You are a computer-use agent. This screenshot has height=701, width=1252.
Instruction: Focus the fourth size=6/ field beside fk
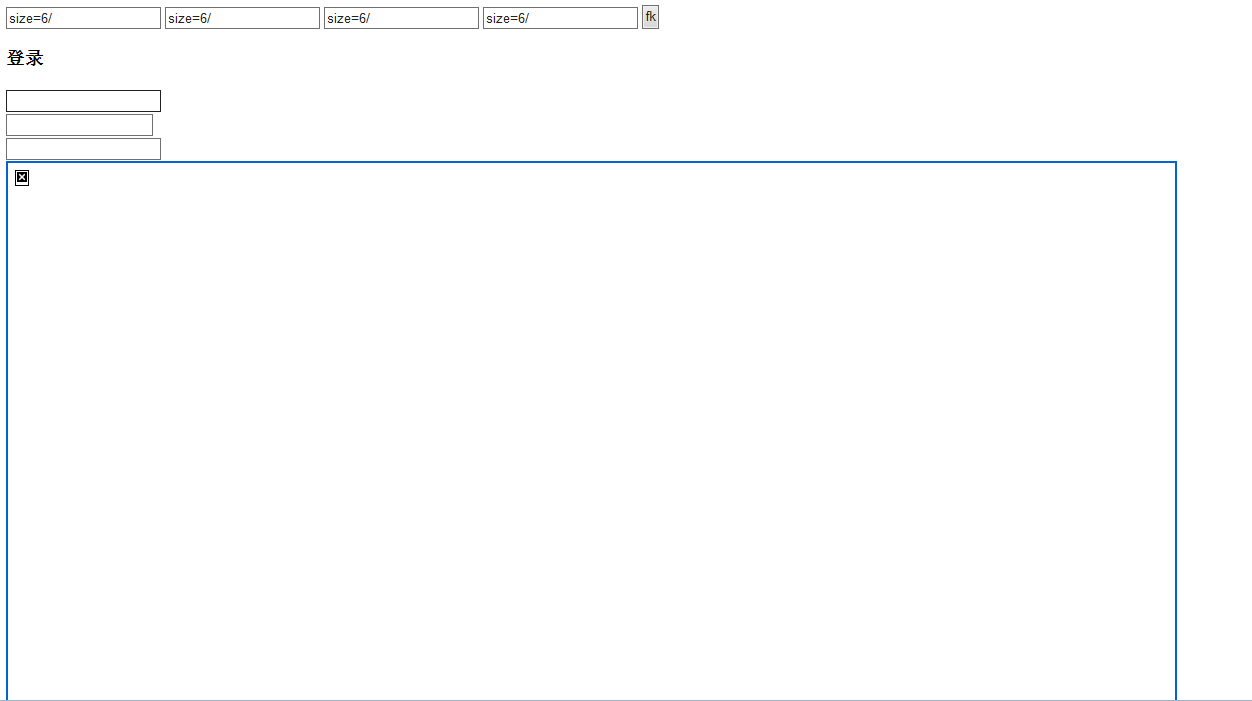[560, 18]
